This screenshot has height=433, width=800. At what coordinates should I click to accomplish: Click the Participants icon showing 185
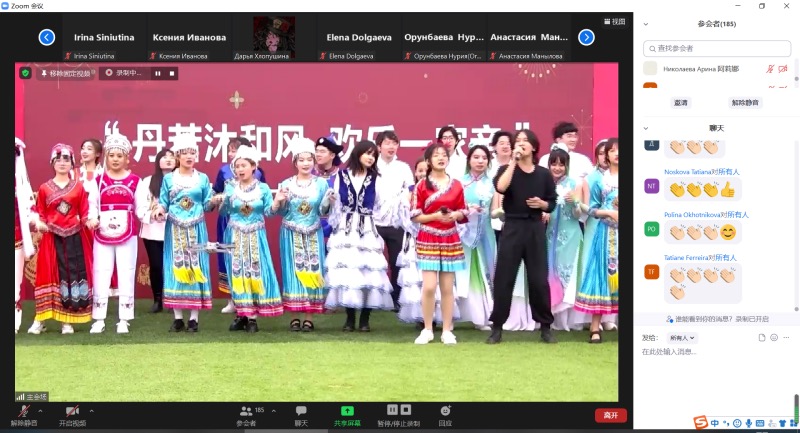[246, 411]
